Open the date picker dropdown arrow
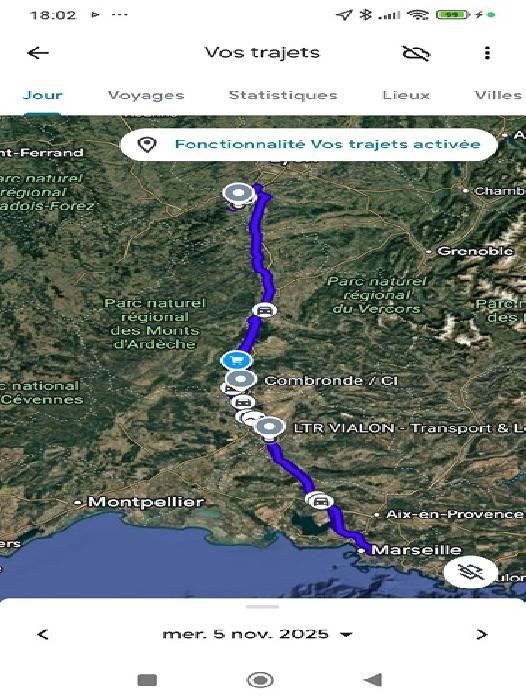This screenshot has height=700, width=526. (346, 634)
